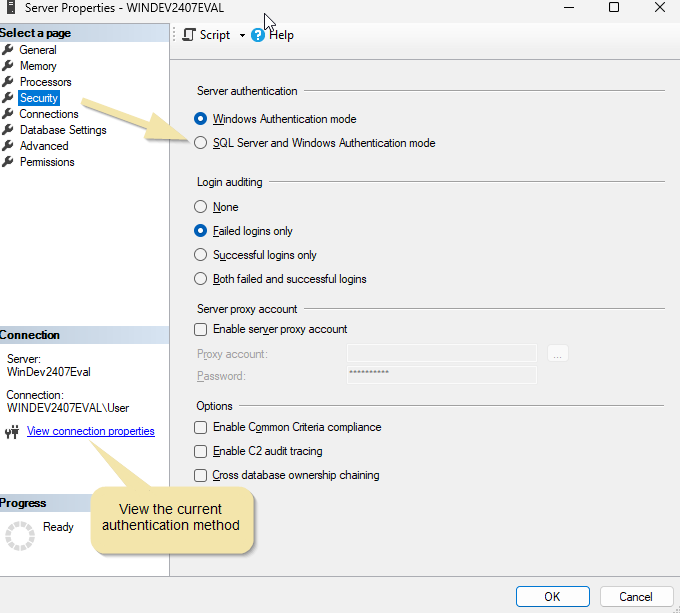Click the Script toolbar button
This screenshot has height=613, width=680.
(206, 35)
